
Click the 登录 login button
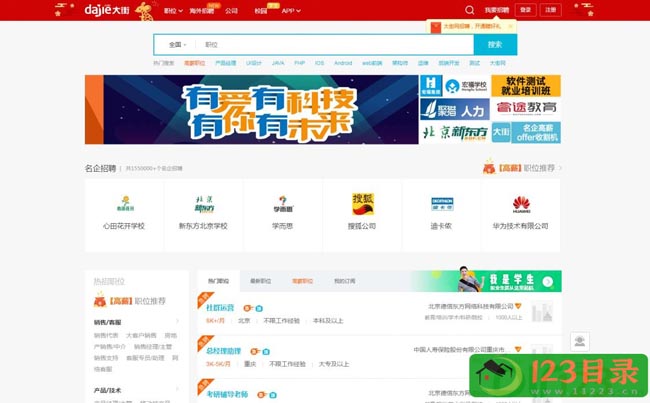coord(526,10)
